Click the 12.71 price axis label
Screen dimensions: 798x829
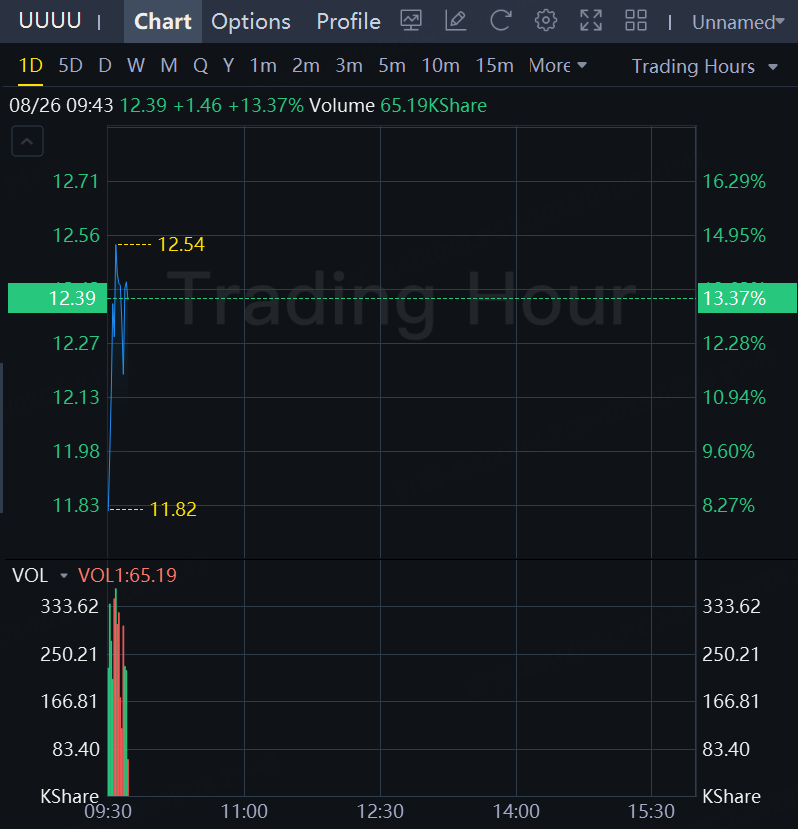tap(76, 181)
